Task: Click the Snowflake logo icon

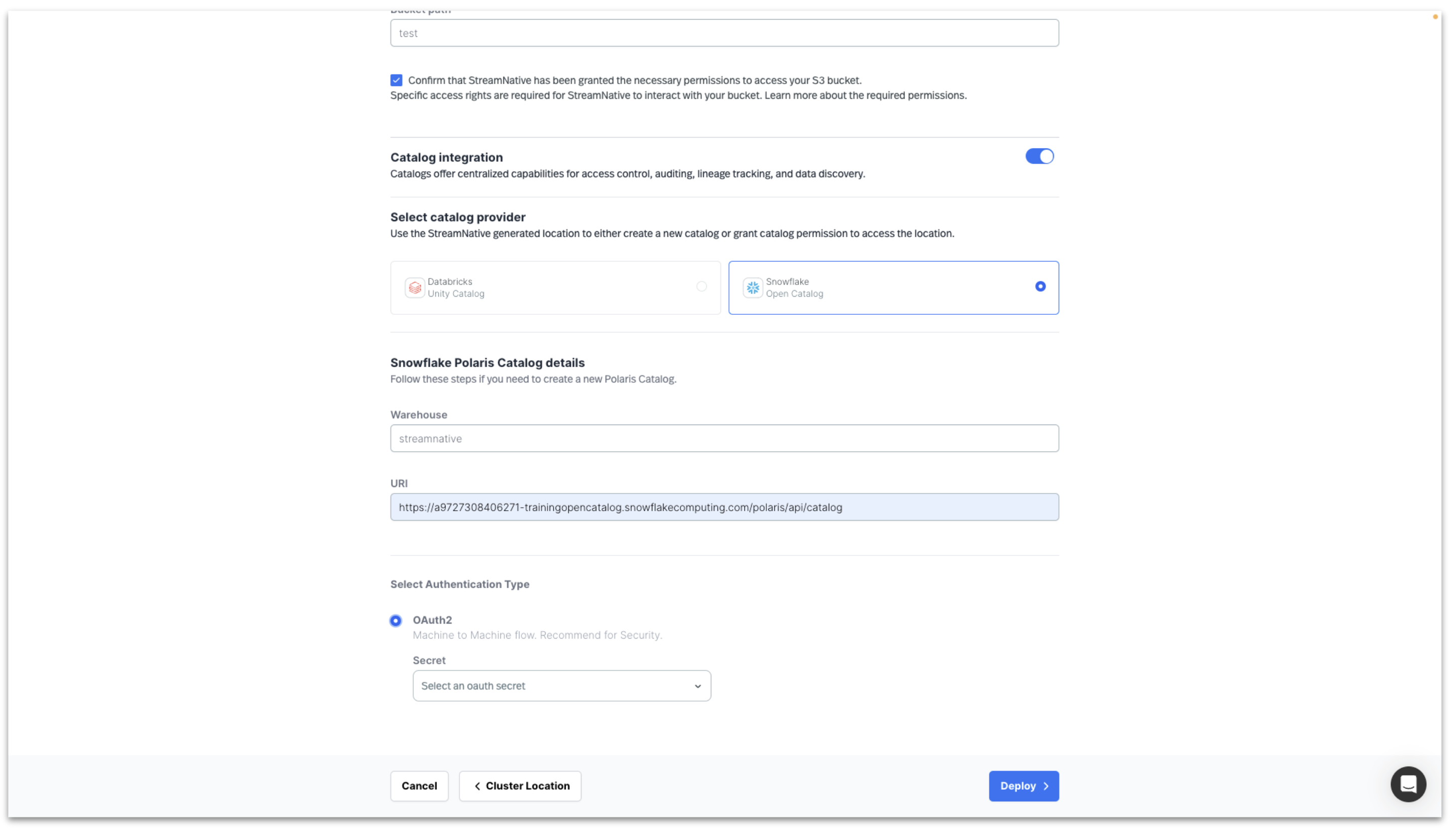Action: click(753, 288)
